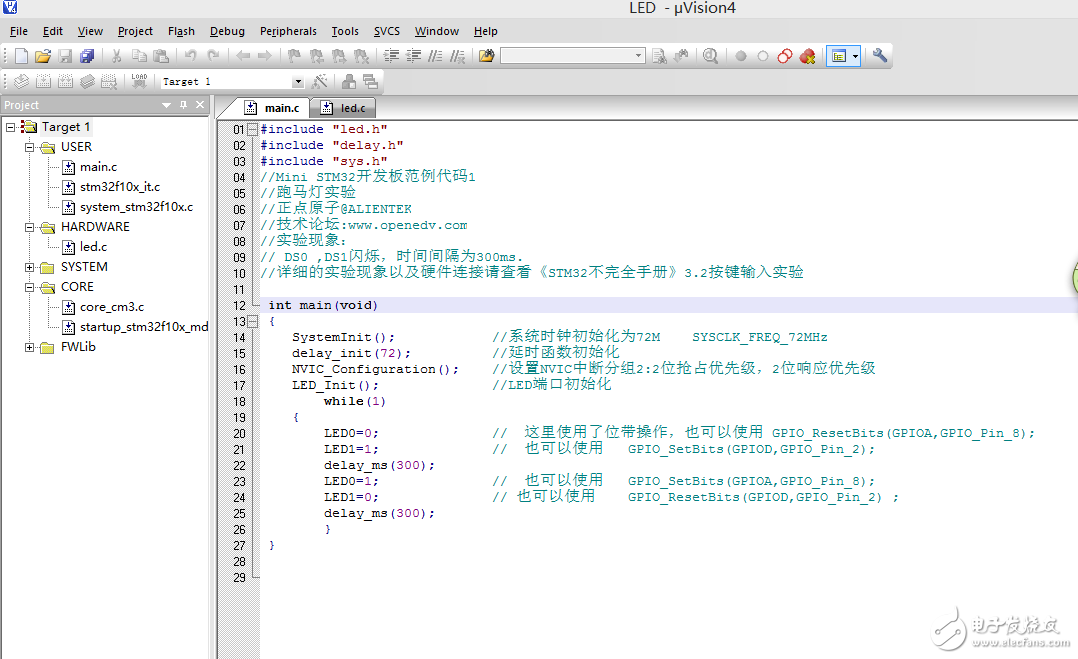Image resolution: width=1078 pixels, height=659 pixels.
Task: Click the find-text input box in toolbar
Action: pos(567,56)
